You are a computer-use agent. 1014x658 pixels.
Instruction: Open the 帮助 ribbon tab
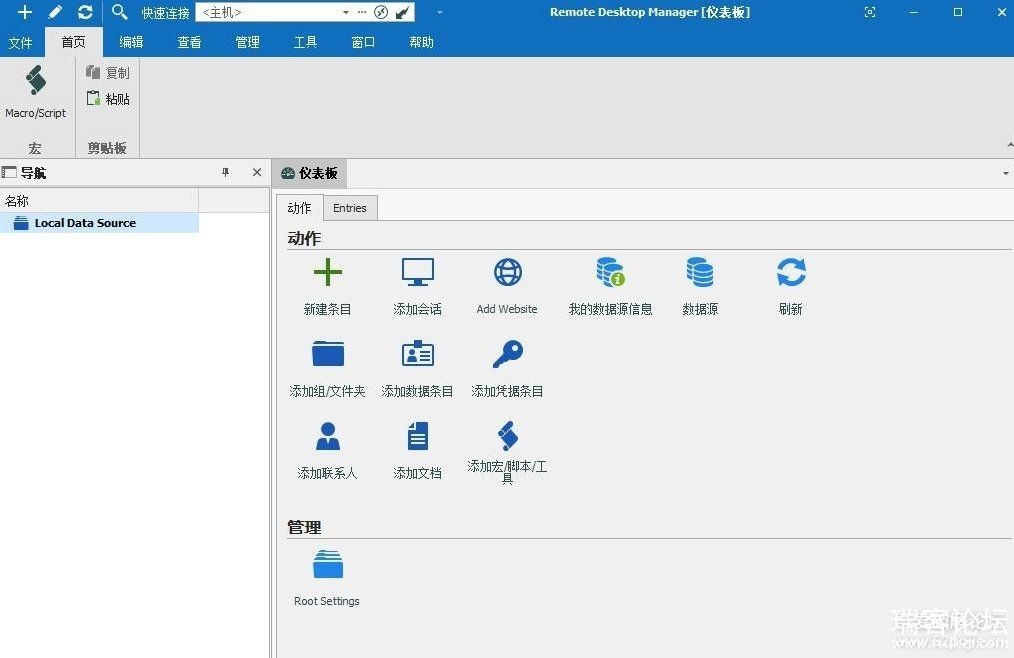pyautogui.click(x=422, y=42)
